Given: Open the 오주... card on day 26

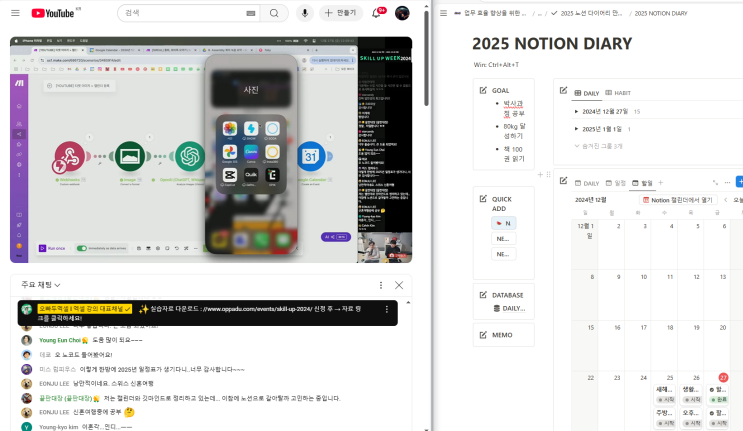Looking at the screenshot, I should (x=691, y=418).
